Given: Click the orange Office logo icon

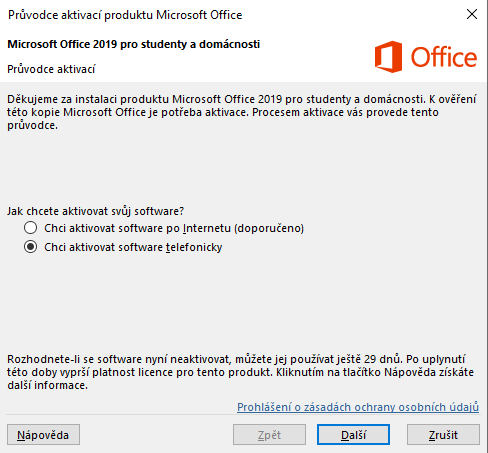Looking at the screenshot, I should click(x=388, y=57).
